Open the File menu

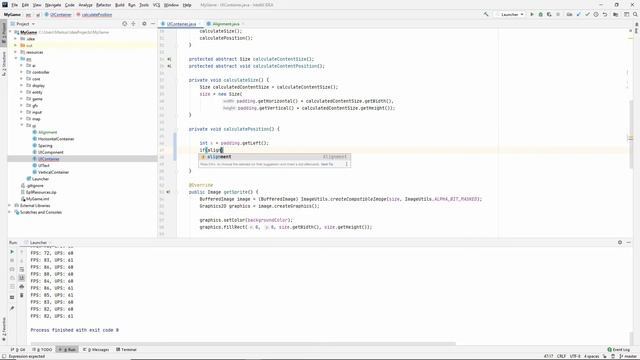14,5
